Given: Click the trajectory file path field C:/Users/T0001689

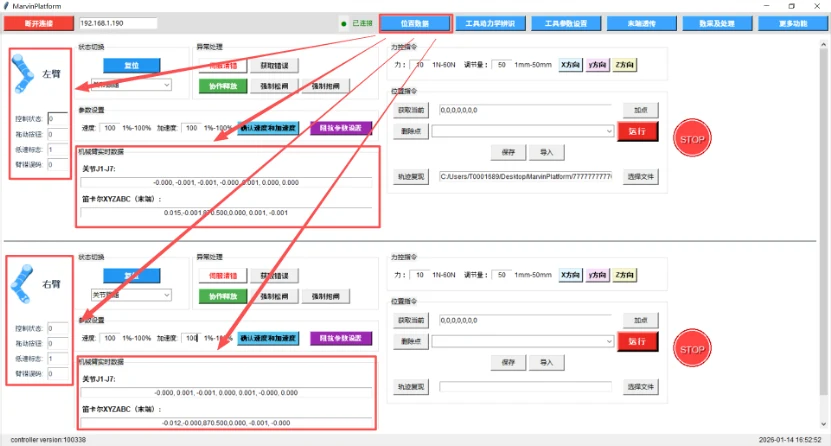Looking at the screenshot, I should pos(525,176).
